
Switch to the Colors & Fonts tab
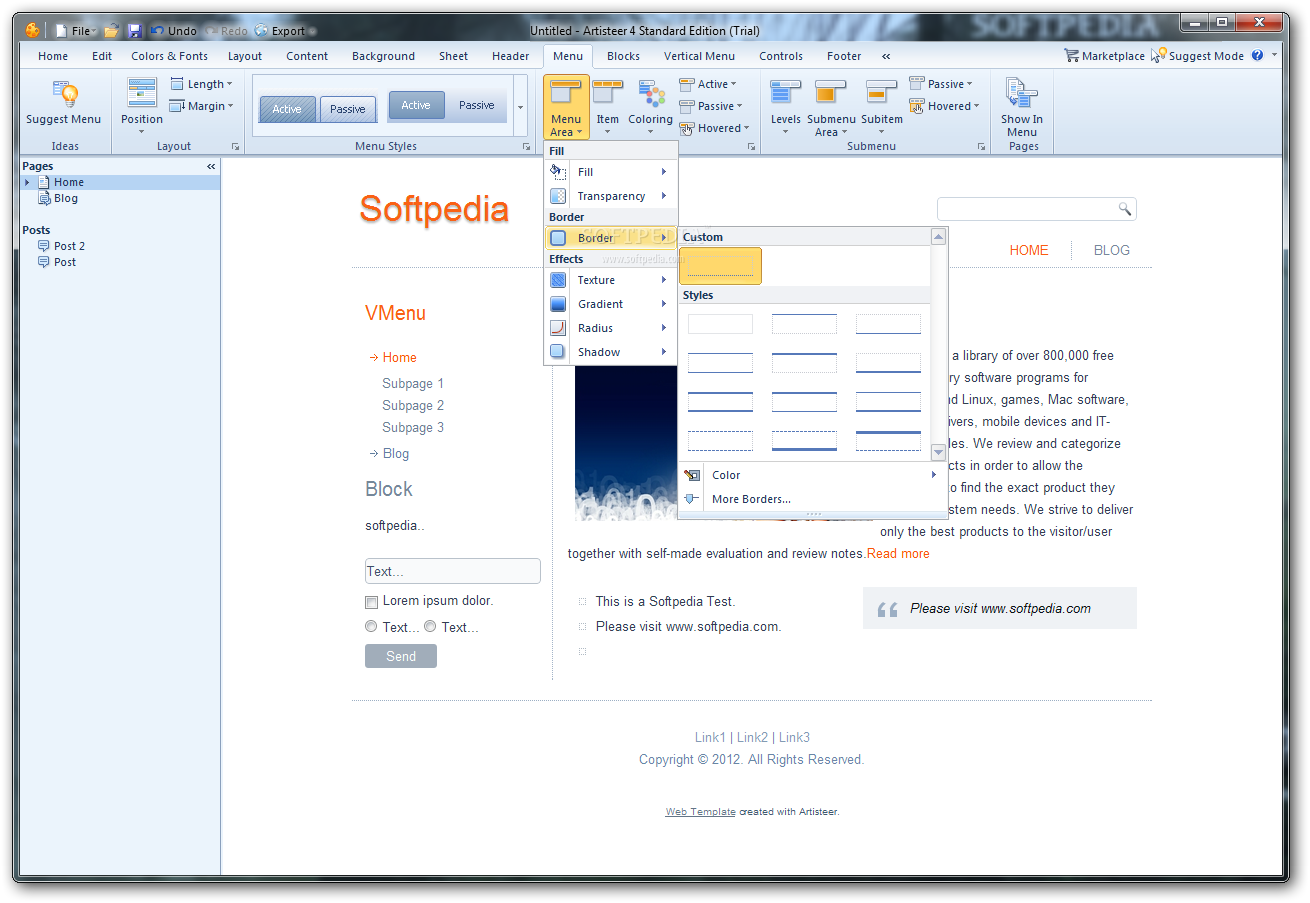[170, 56]
